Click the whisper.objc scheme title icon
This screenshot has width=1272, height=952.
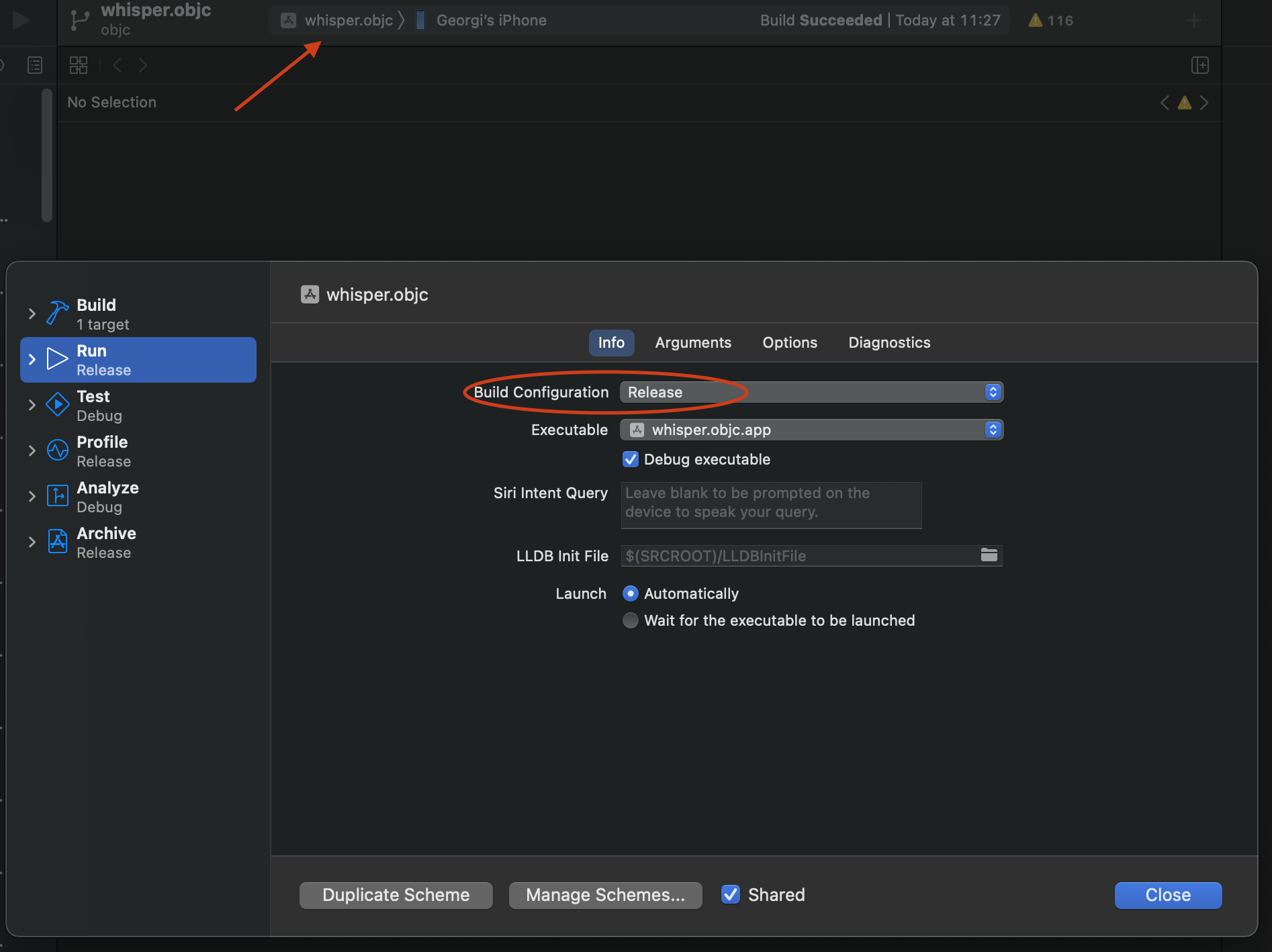coord(310,294)
